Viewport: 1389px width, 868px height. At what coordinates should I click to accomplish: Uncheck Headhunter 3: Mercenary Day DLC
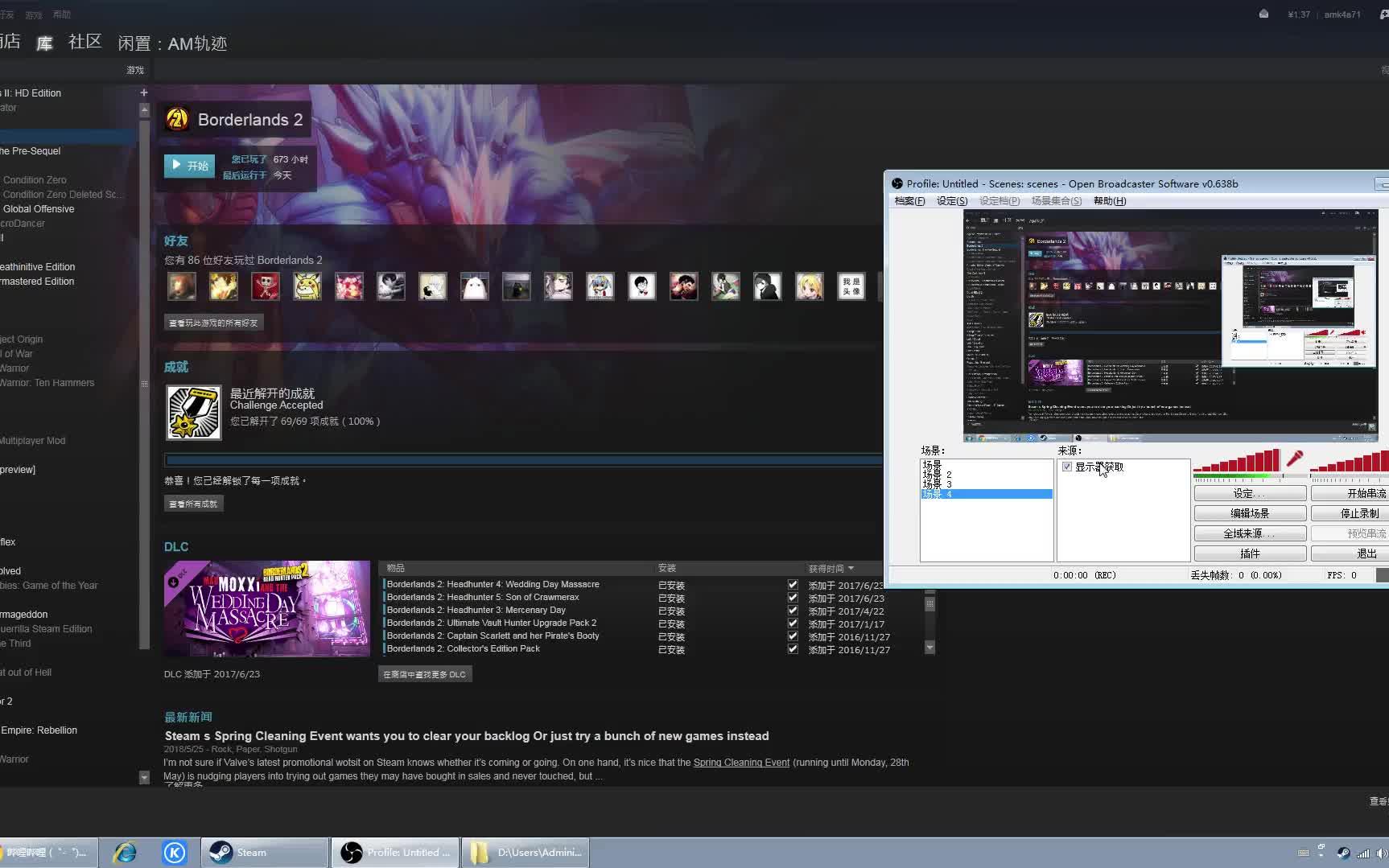(793, 611)
